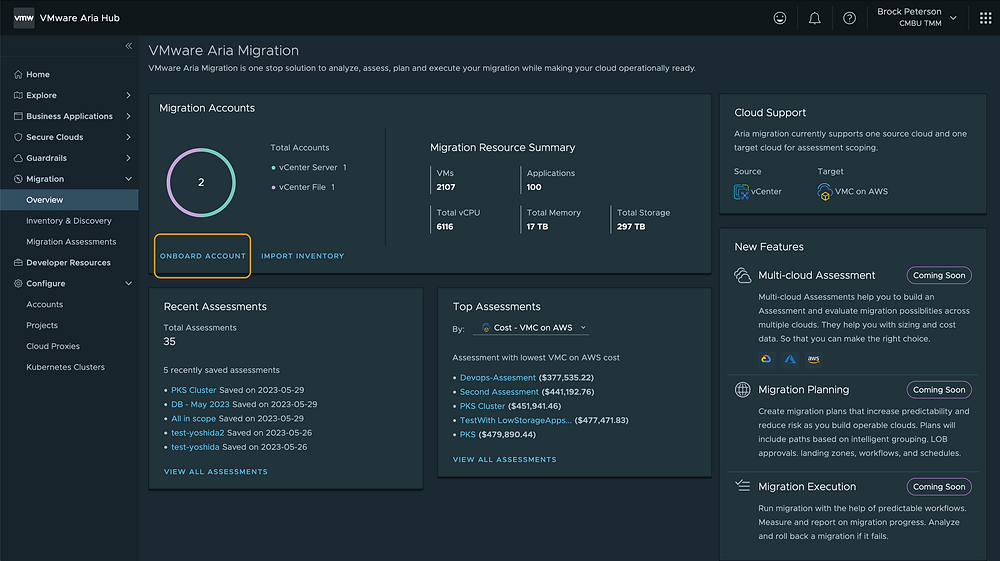
Task: Go to Accounts under Configure
Action: pos(45,305)
